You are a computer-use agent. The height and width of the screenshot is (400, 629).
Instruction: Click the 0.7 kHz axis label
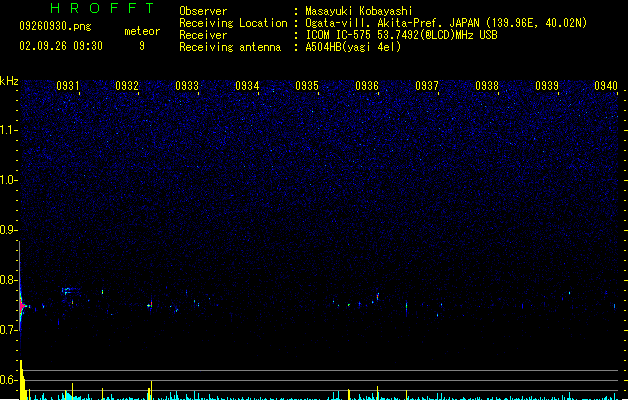point(8,330)
